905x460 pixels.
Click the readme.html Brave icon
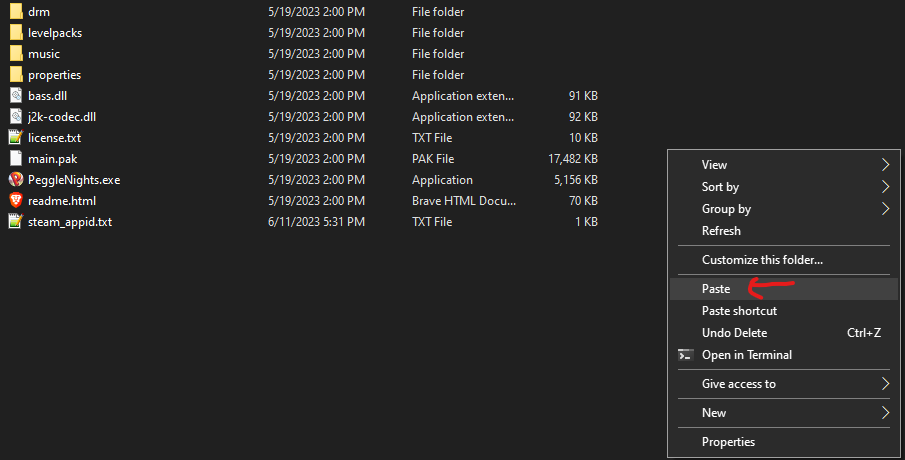(x=16, y=201)
